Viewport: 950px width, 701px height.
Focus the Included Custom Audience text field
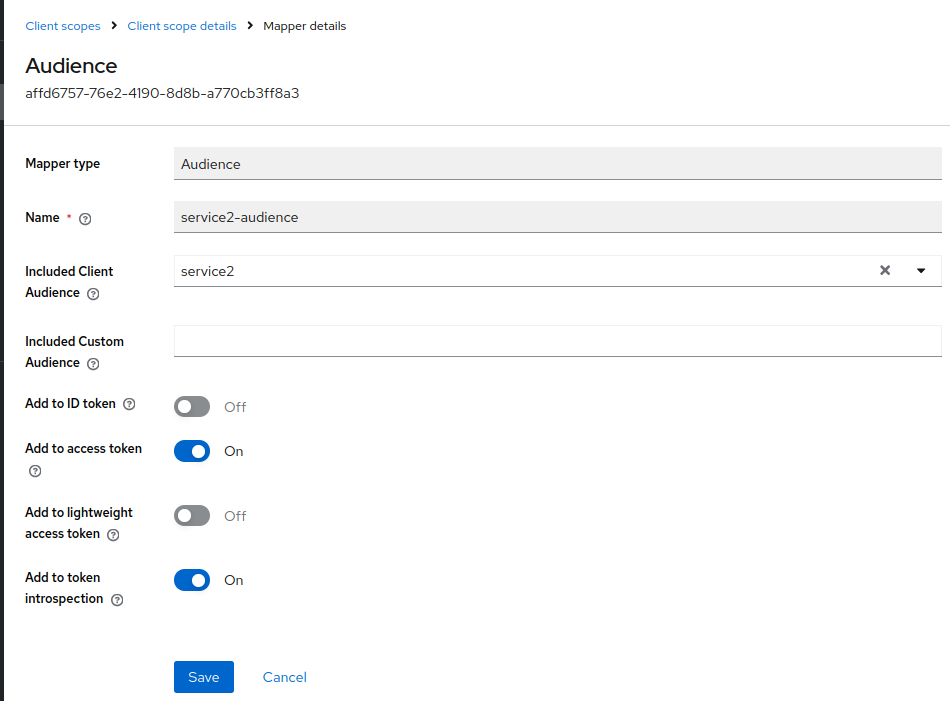point(557,341)
